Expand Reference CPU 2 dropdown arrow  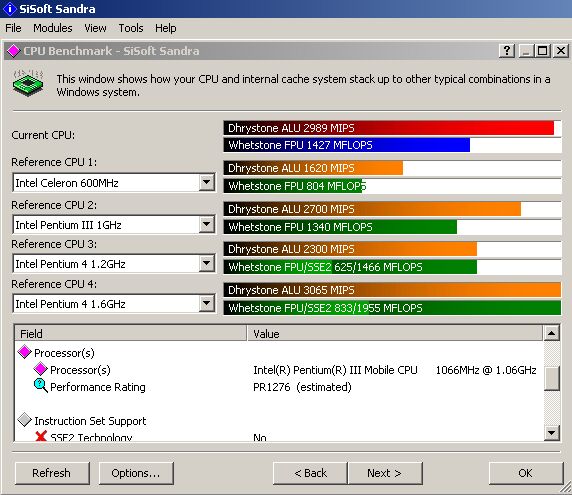click(206, 224)
